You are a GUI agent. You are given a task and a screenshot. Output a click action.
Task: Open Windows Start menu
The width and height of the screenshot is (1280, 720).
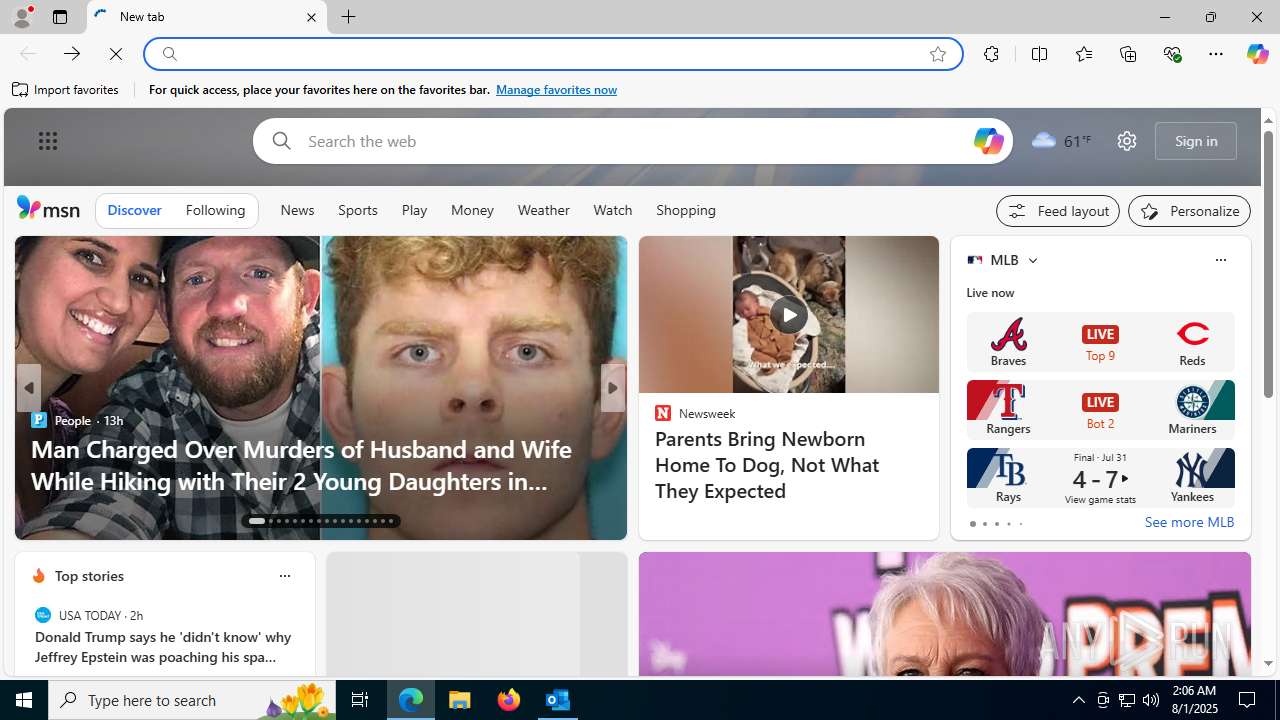point(24,700)
